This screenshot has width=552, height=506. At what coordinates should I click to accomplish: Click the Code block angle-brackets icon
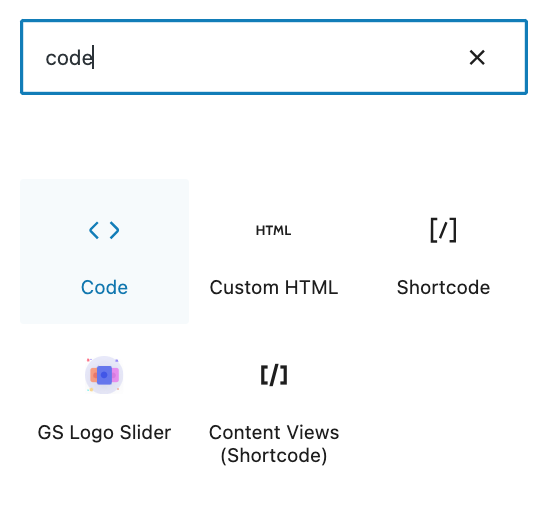(104, 230)
